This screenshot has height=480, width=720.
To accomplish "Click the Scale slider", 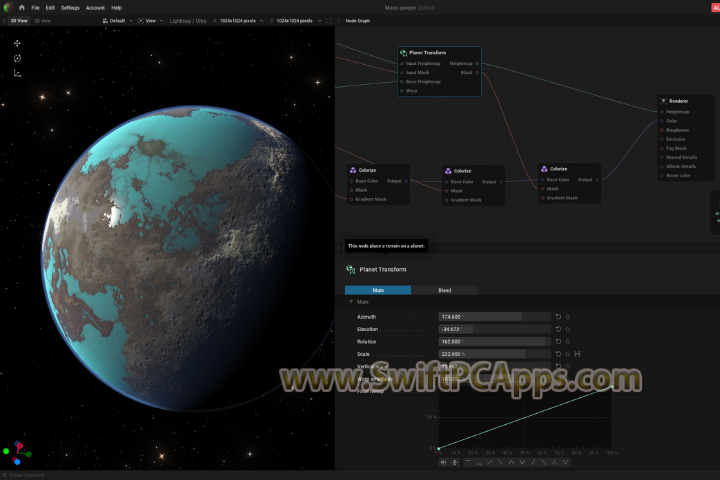I will 495,354.
